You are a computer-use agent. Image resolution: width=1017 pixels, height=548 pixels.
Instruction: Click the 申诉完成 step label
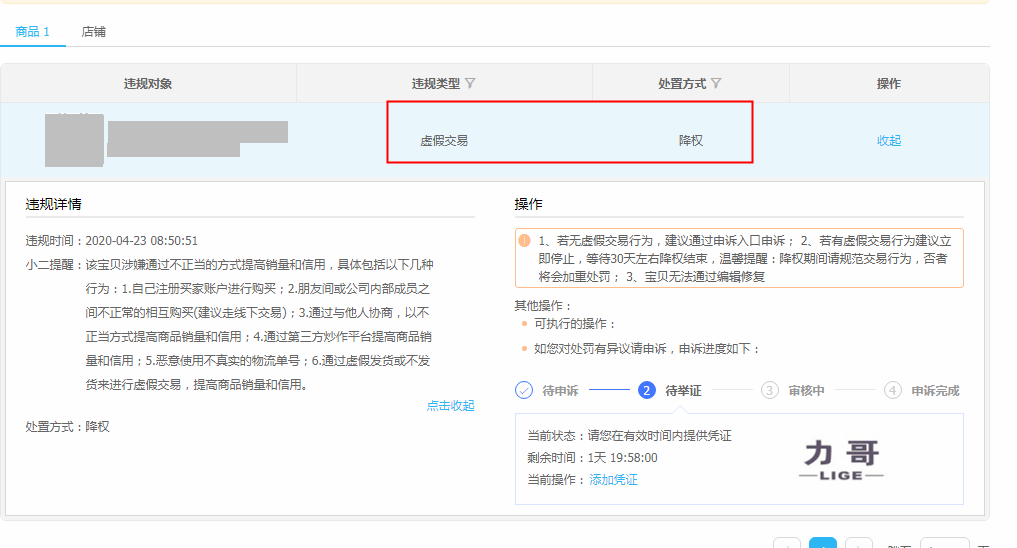click(935, 390)
